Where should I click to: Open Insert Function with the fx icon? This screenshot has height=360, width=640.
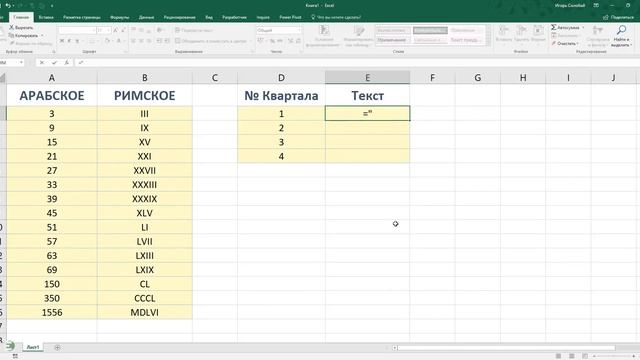67,62
